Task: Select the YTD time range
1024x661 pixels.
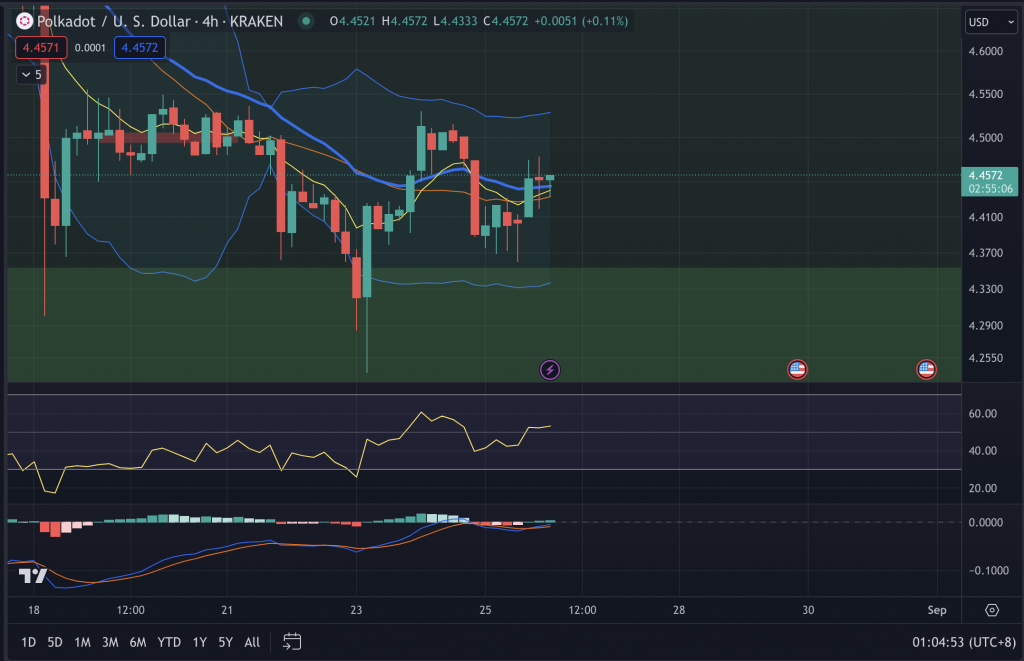Action: 169,642
